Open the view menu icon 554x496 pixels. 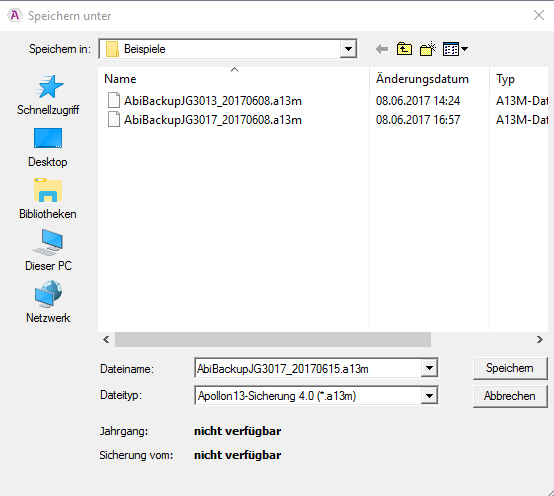(x=455, y=49)
